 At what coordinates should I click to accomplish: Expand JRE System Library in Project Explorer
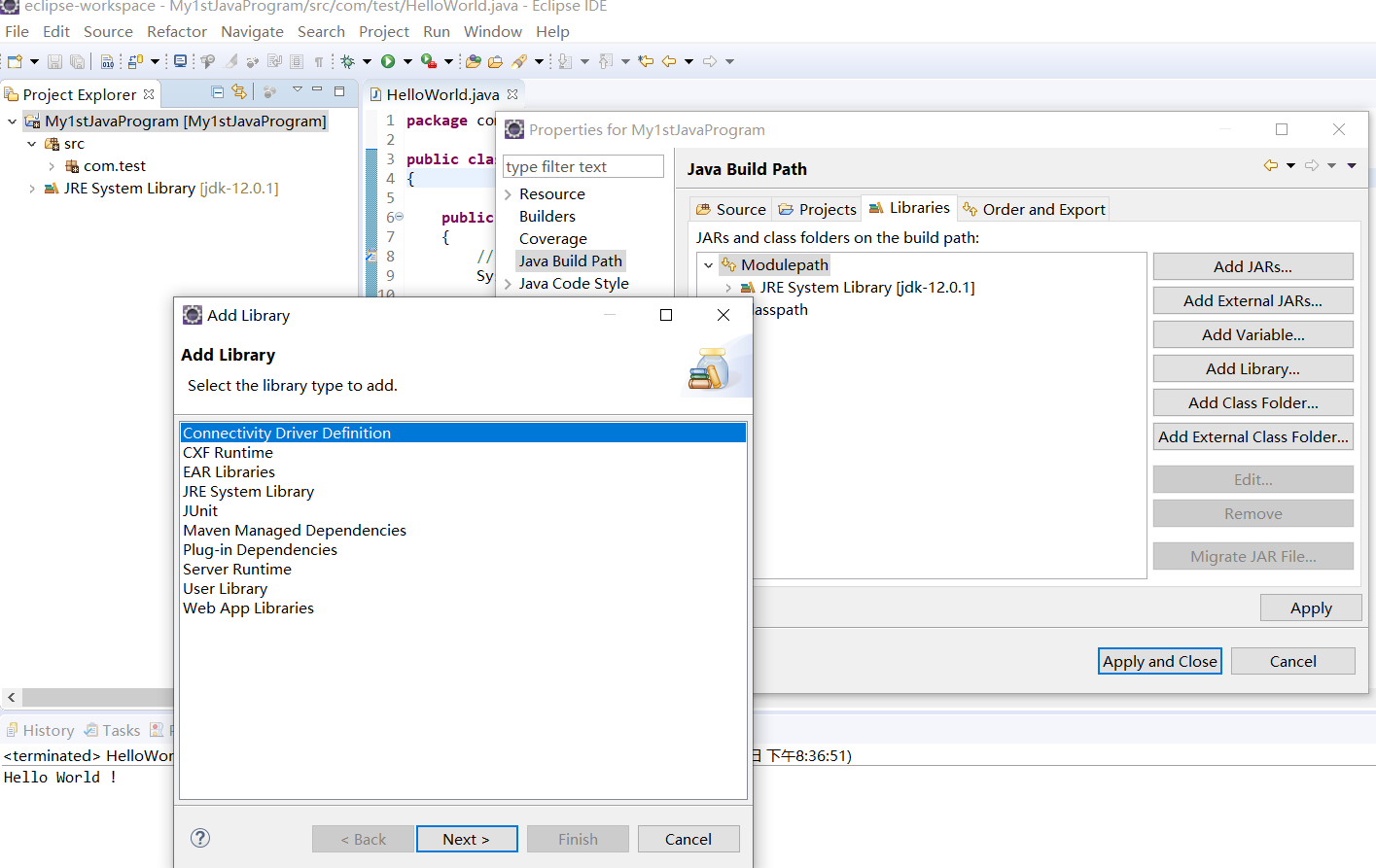pos(32,189)
